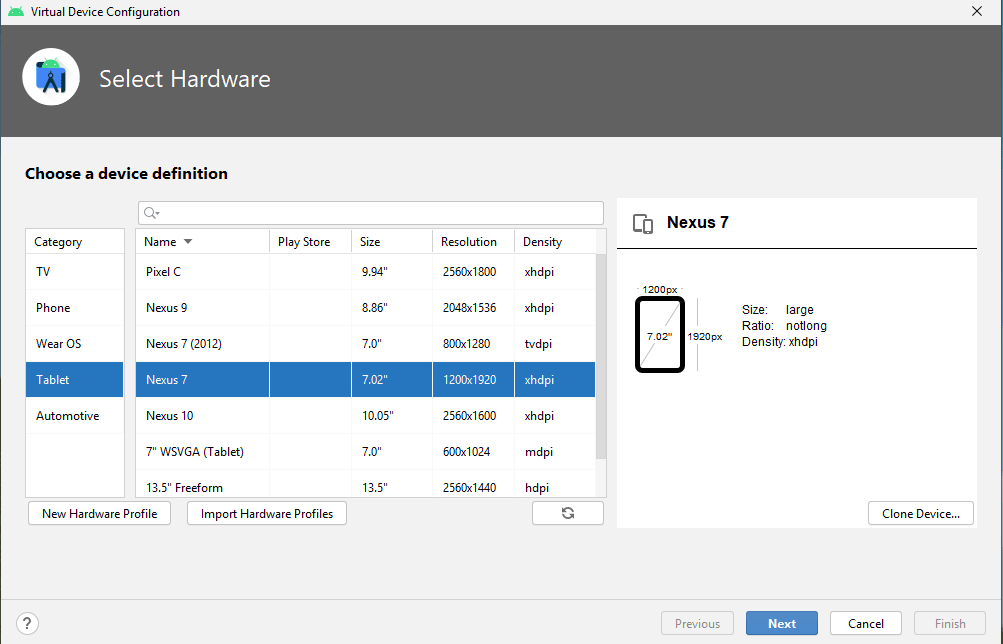The height and width of the screenshot is (644, 1003).
Task: Click the search magnifier icon
Action: tap(151, 213)
